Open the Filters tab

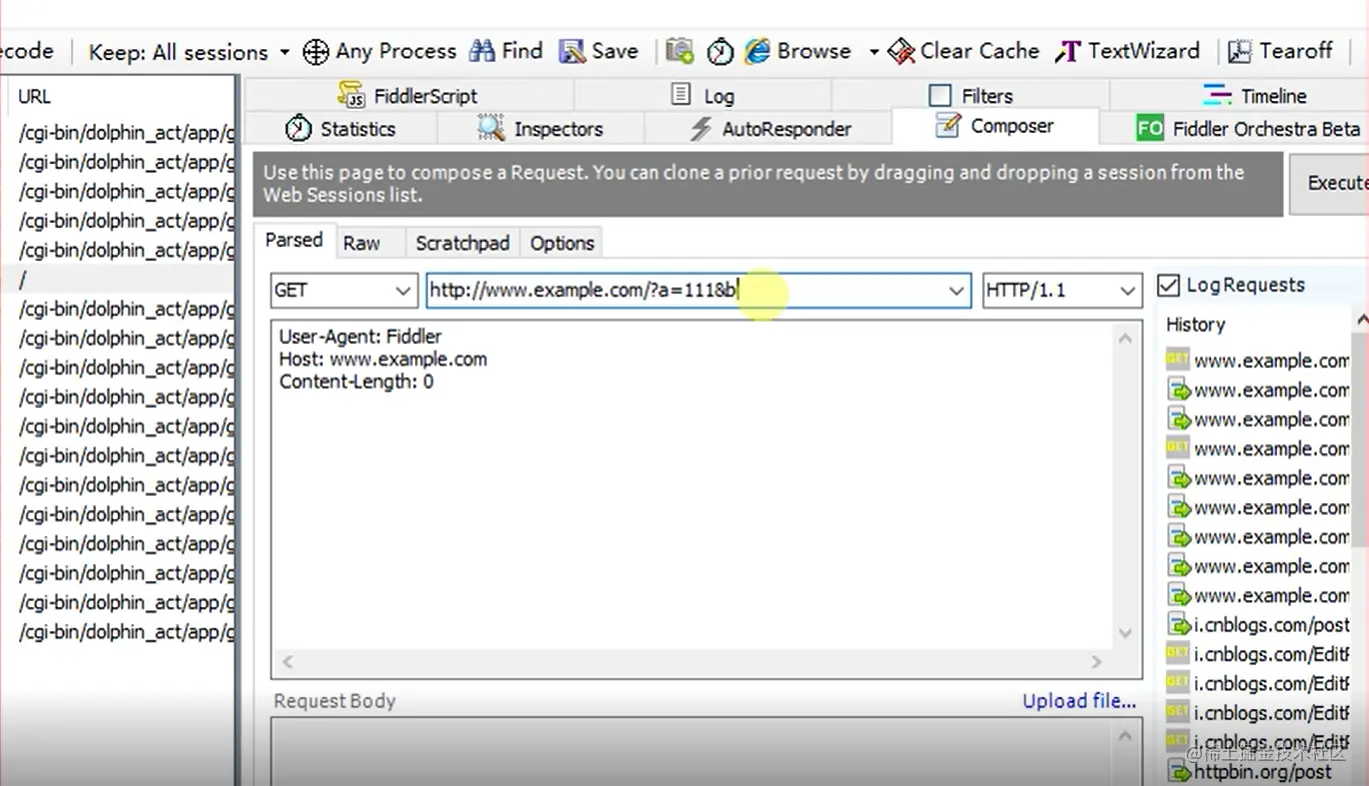970,96
